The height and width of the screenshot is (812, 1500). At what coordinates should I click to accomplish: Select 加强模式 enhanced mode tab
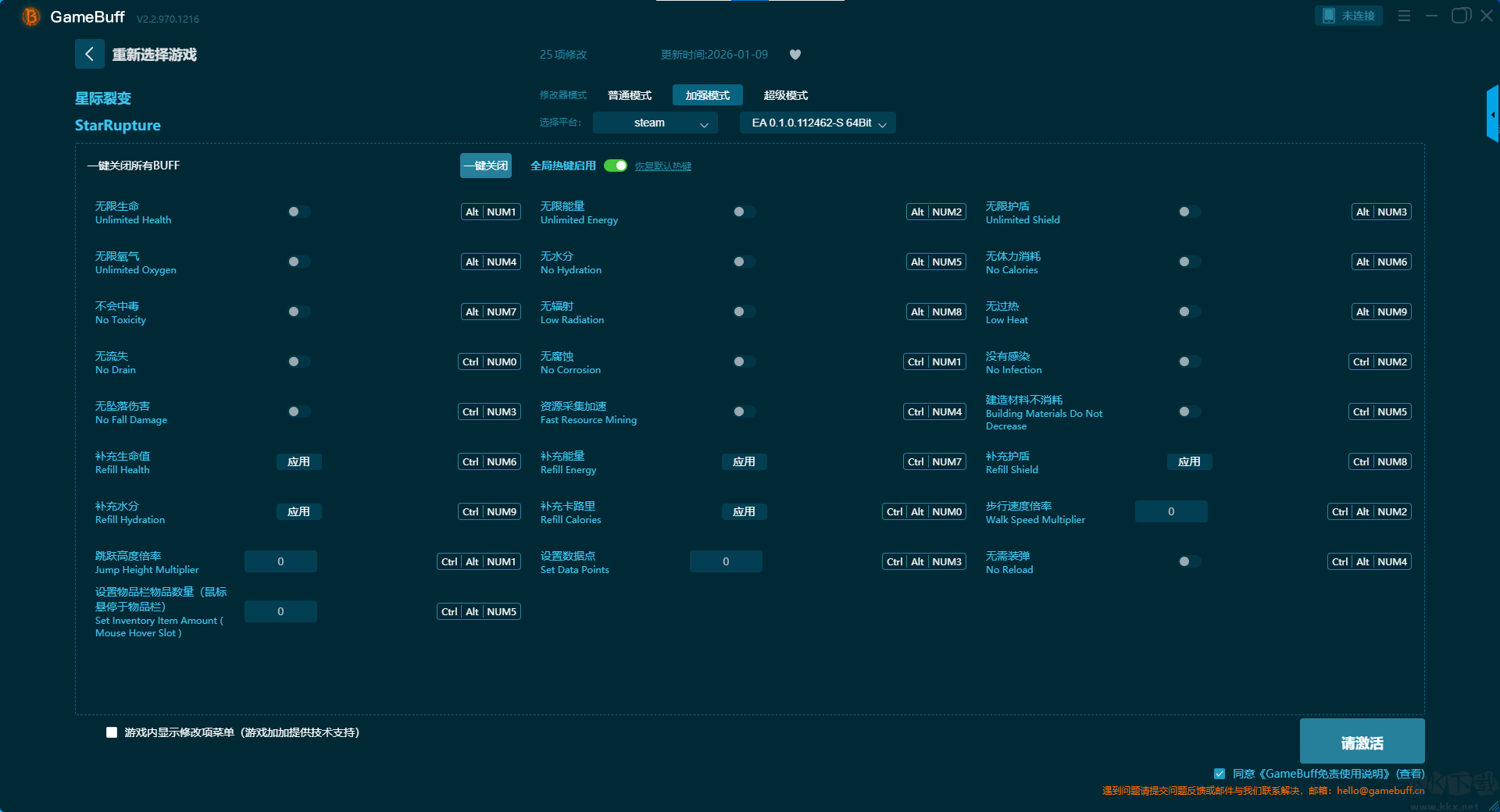708,95
